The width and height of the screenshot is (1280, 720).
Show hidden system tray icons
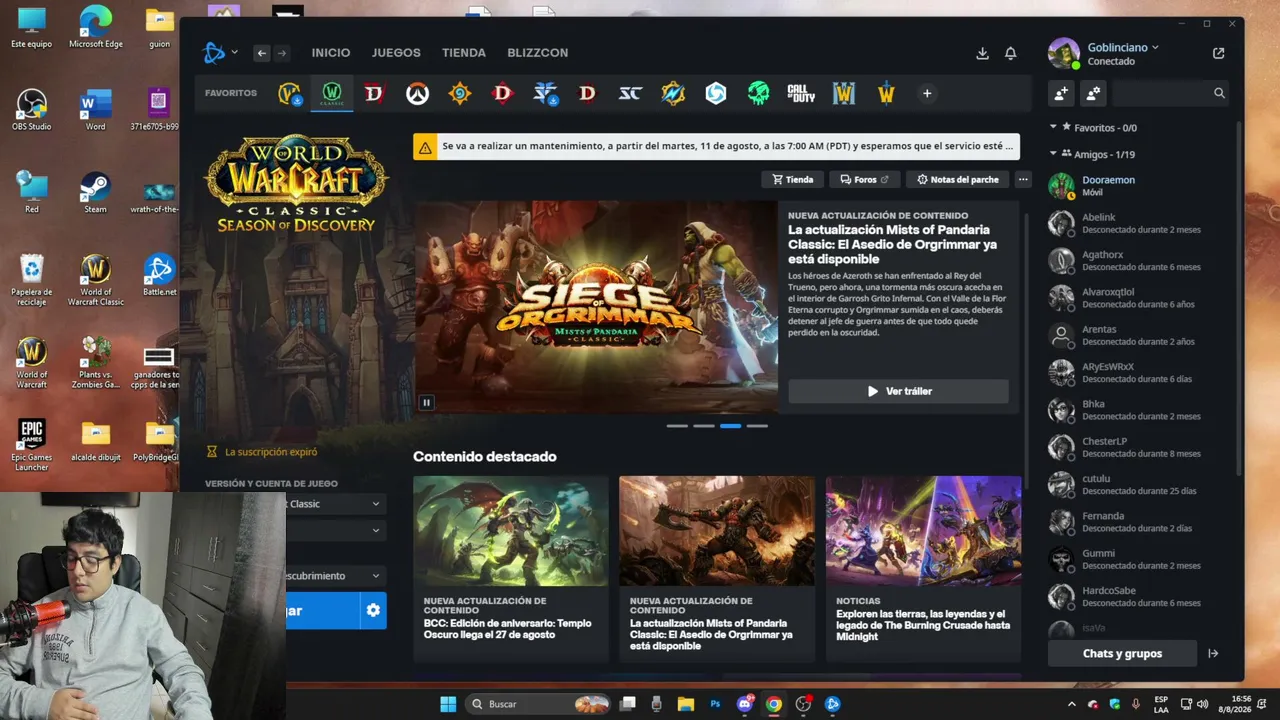tap(1072, 704)
